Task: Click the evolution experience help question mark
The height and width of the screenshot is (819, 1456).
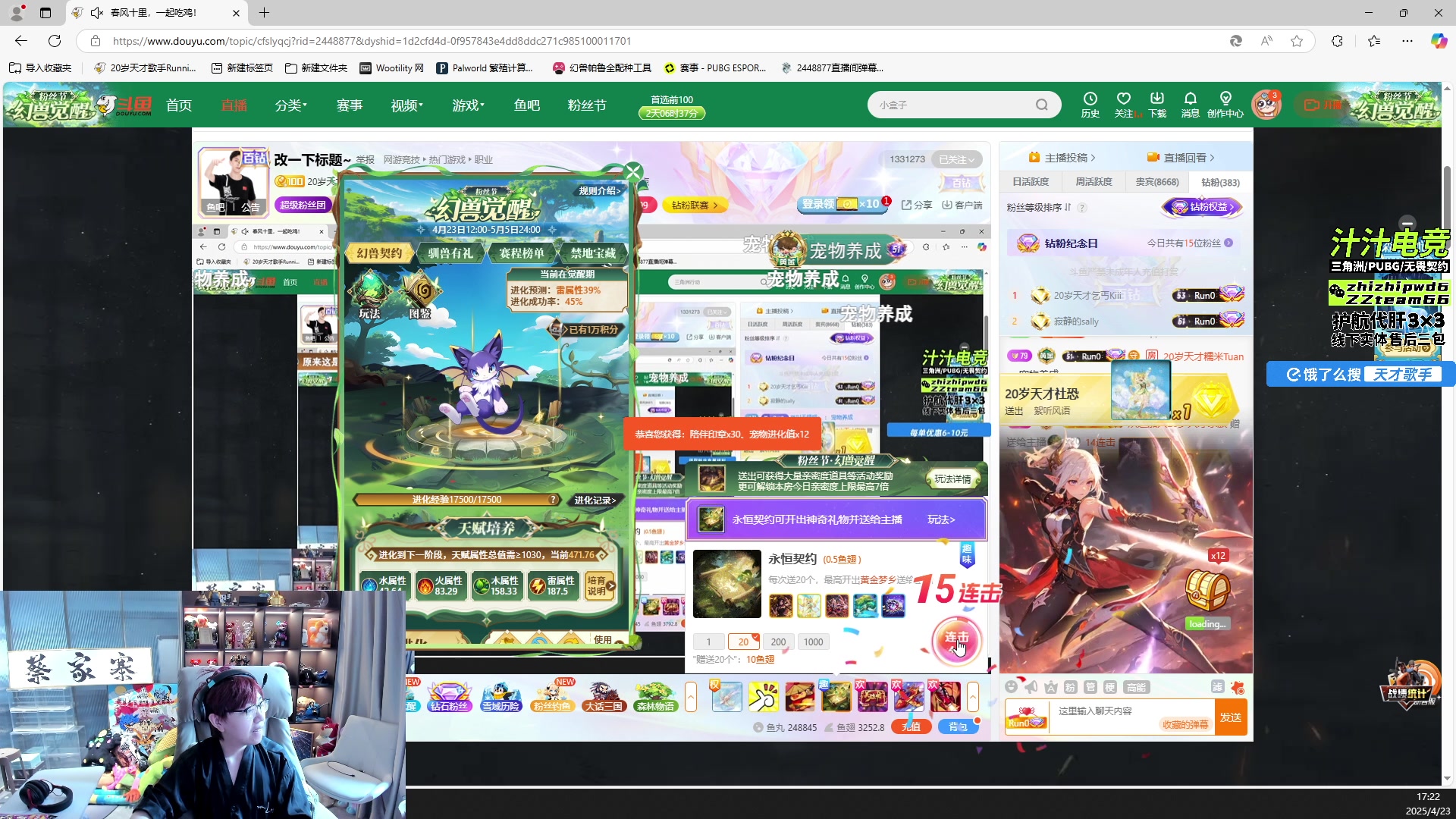Action: tap(554, 500)
